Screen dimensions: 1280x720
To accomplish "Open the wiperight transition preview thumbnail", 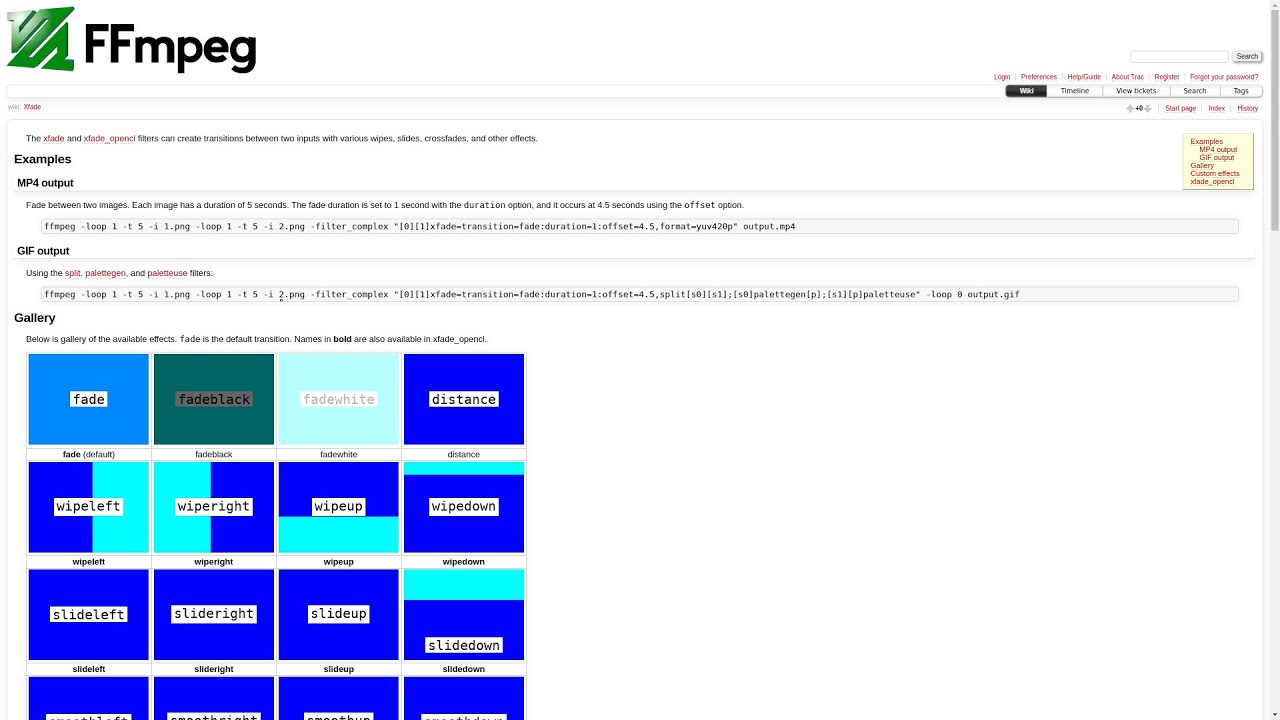I will click(214, 507).
